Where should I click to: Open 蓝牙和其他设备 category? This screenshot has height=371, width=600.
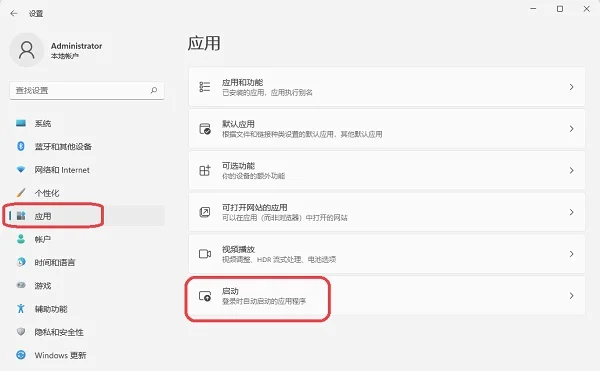click(x=87, y=146)
